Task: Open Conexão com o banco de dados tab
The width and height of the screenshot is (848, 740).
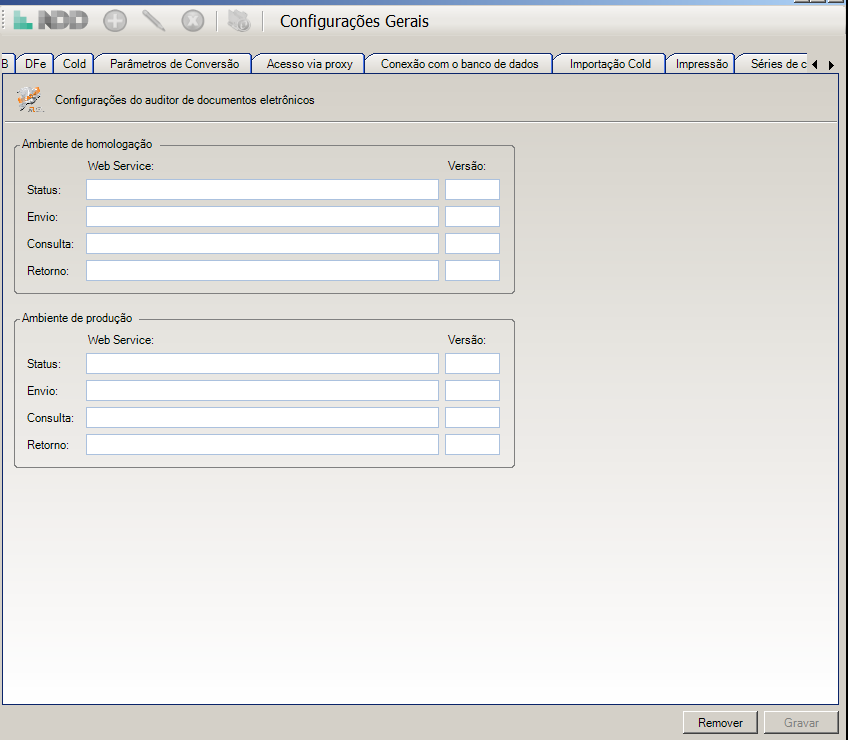Action: [459, 64]
